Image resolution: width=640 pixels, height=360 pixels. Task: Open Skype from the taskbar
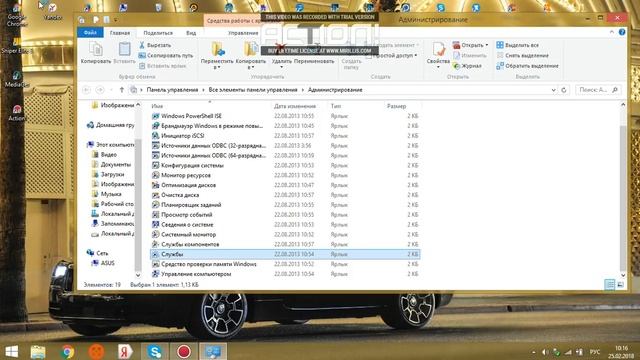[x=154, y=351]
